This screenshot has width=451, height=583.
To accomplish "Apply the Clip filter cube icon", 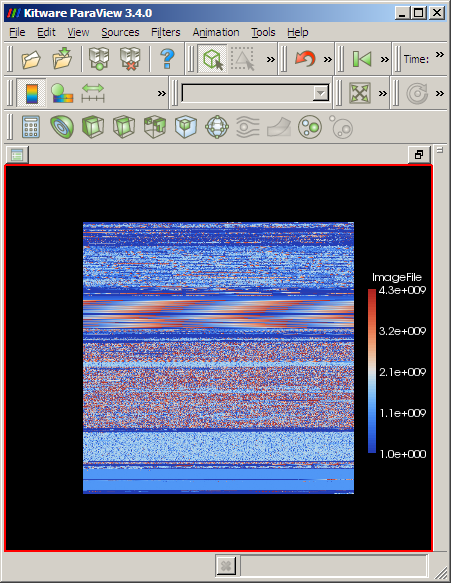I will click(x=93, y=127).
